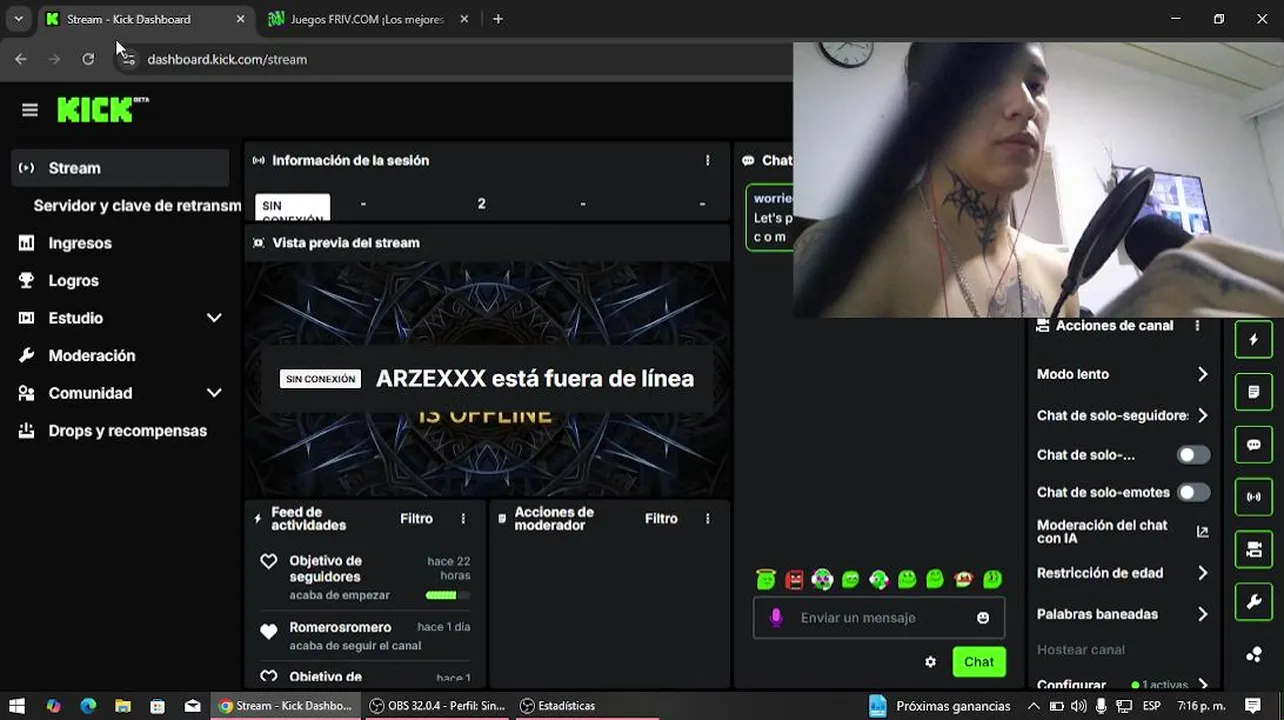Image resolution: width=1284 pixels, height=720 pixels.
Task: Click Romerosromero in activity feed
Action: pos(340,628)
